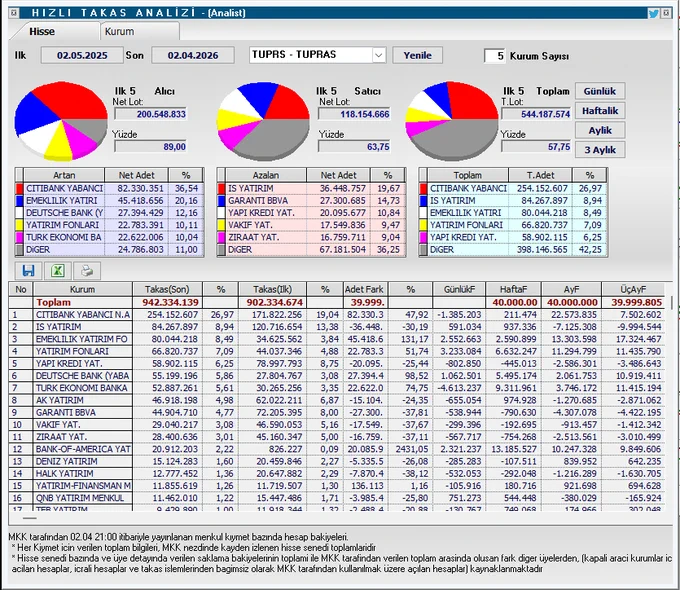Sort main table by GünlükF header
Viewport: 680px width, 590px height.
(459, 289)
